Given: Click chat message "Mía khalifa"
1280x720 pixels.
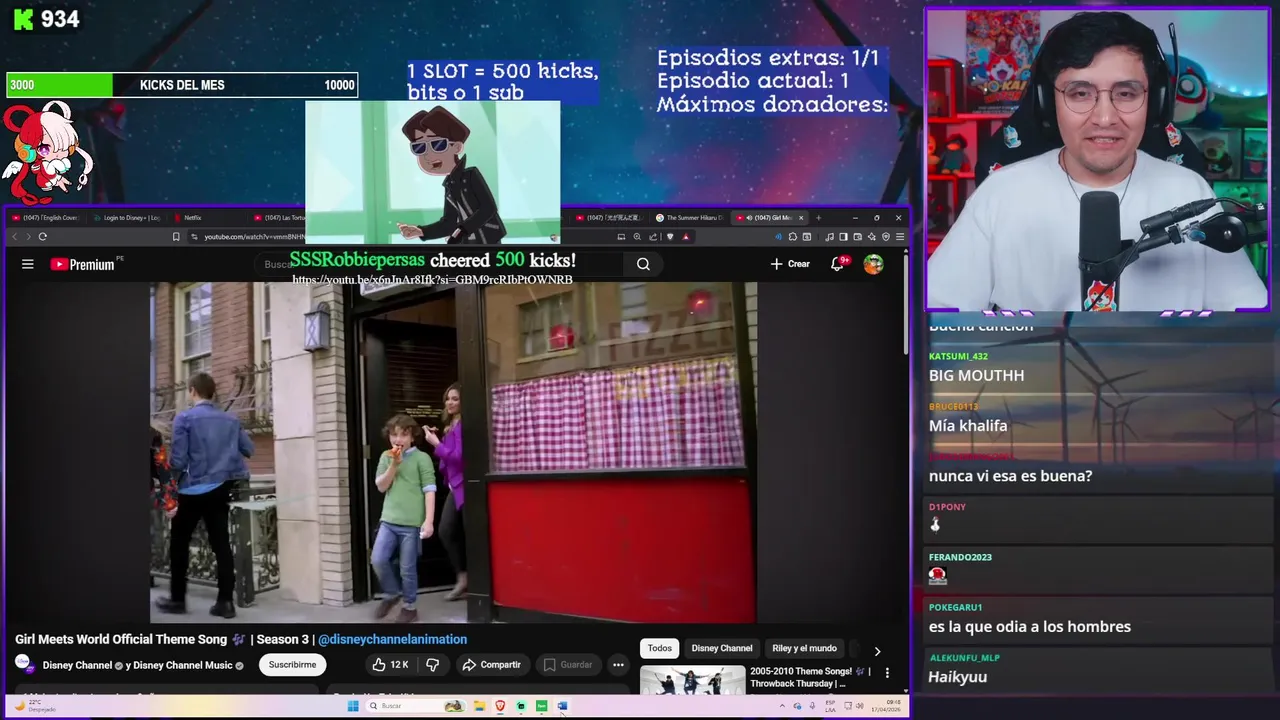Looking at the screenshot, I should 968,425.
